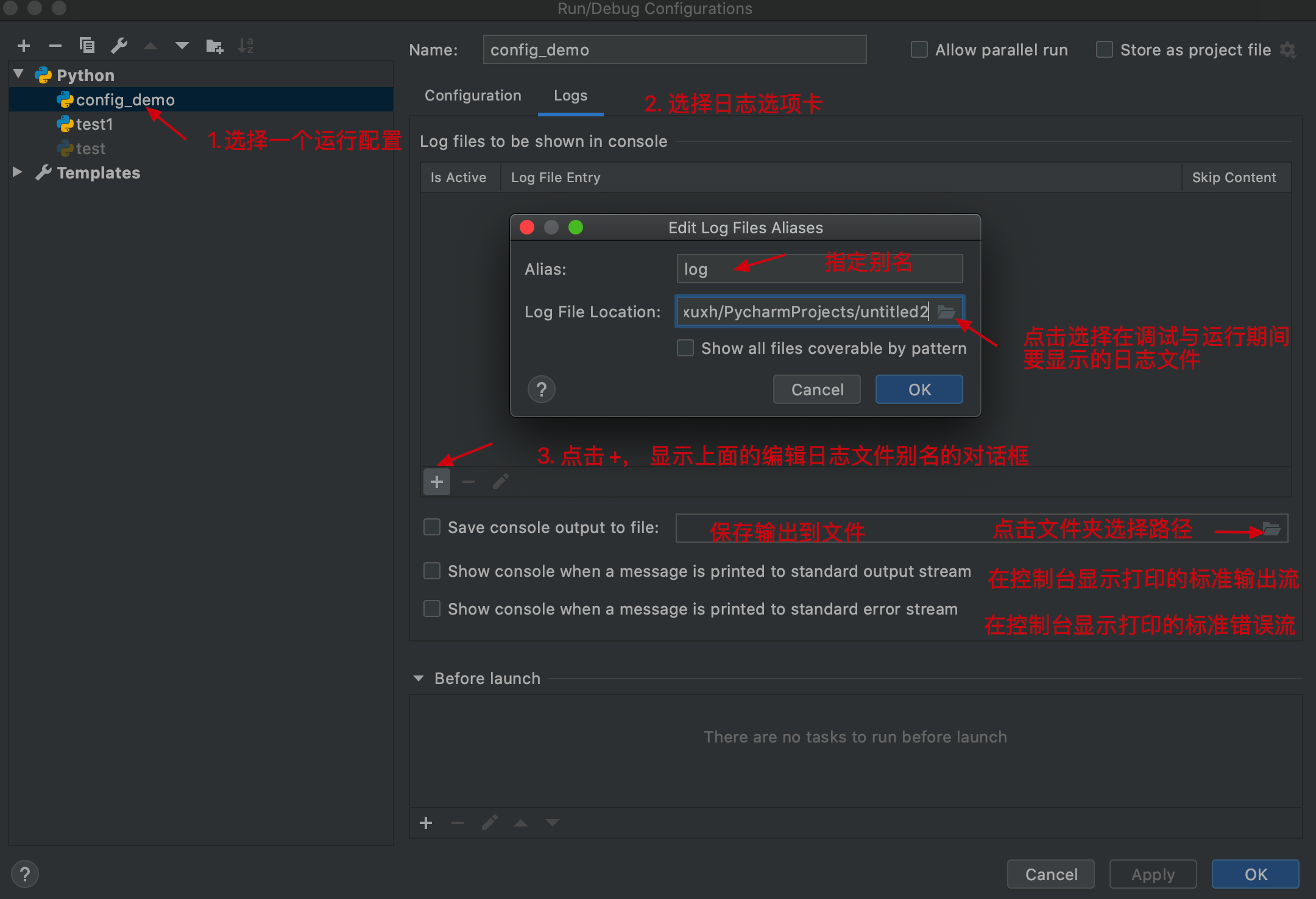Toggle show console on standard output stream
1316x899 pixels.
432,571
